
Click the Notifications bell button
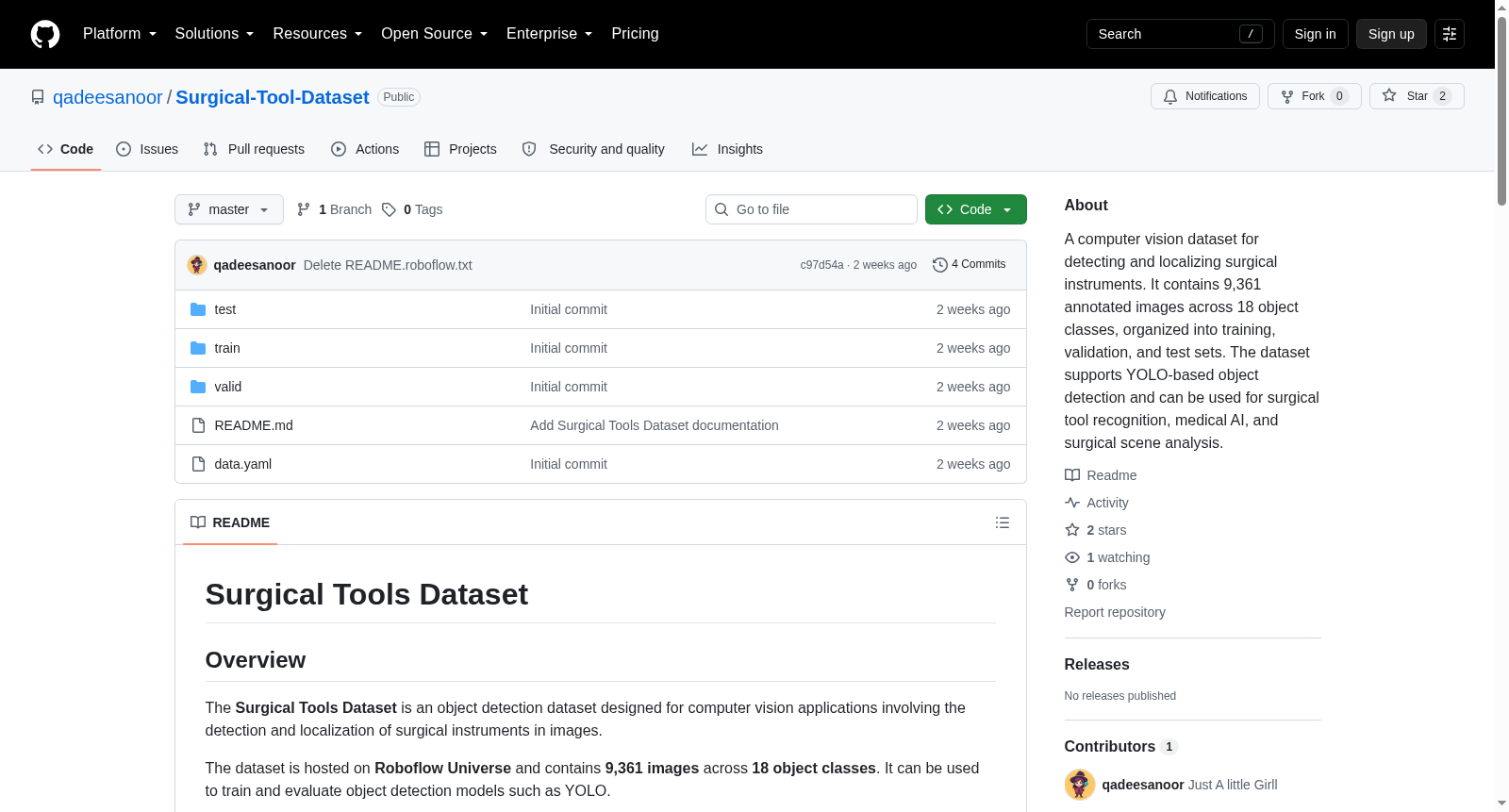pyautogui.click(x=1204, y=96)
